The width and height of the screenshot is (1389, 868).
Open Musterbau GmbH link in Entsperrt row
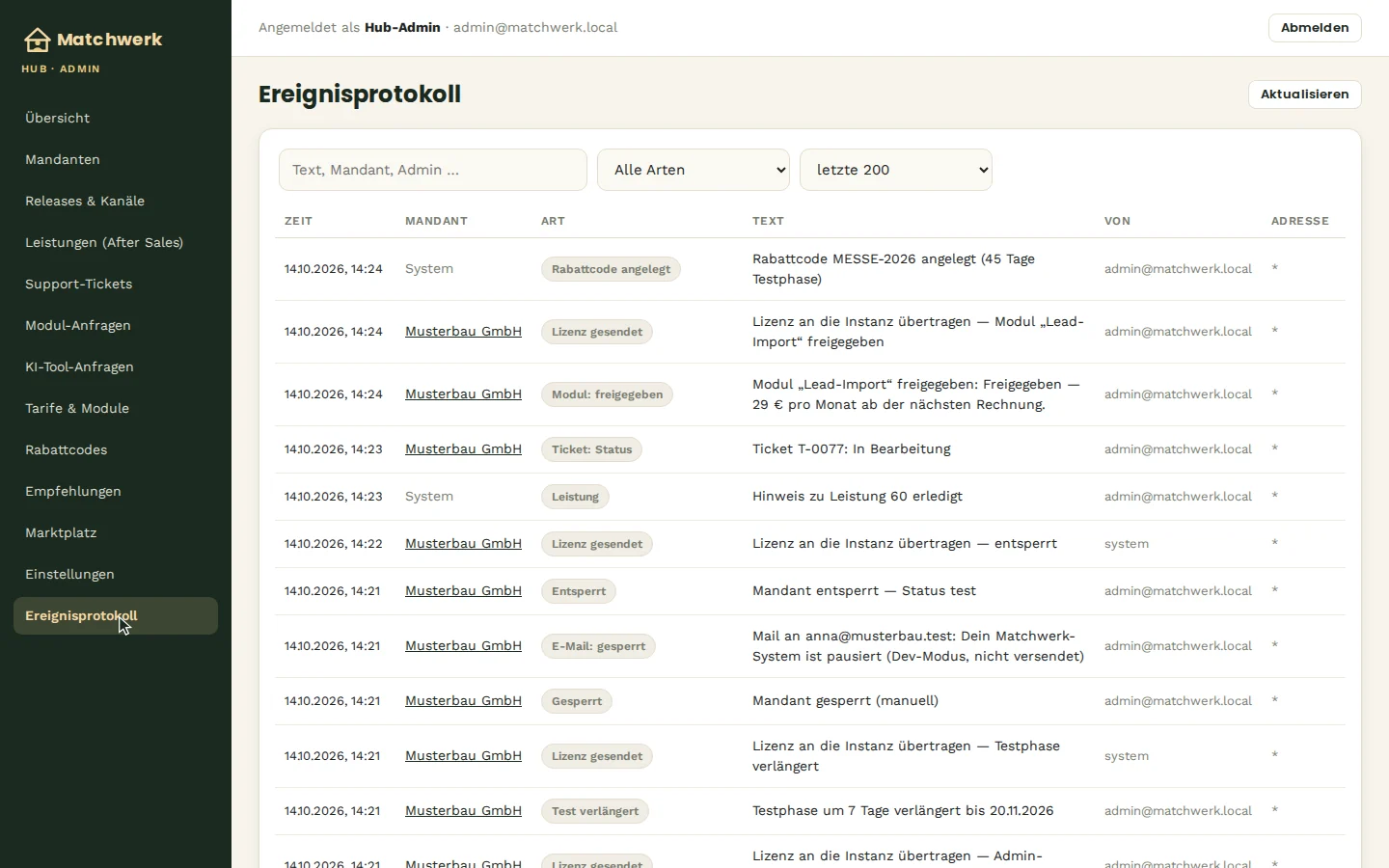(x=463, y=590)
